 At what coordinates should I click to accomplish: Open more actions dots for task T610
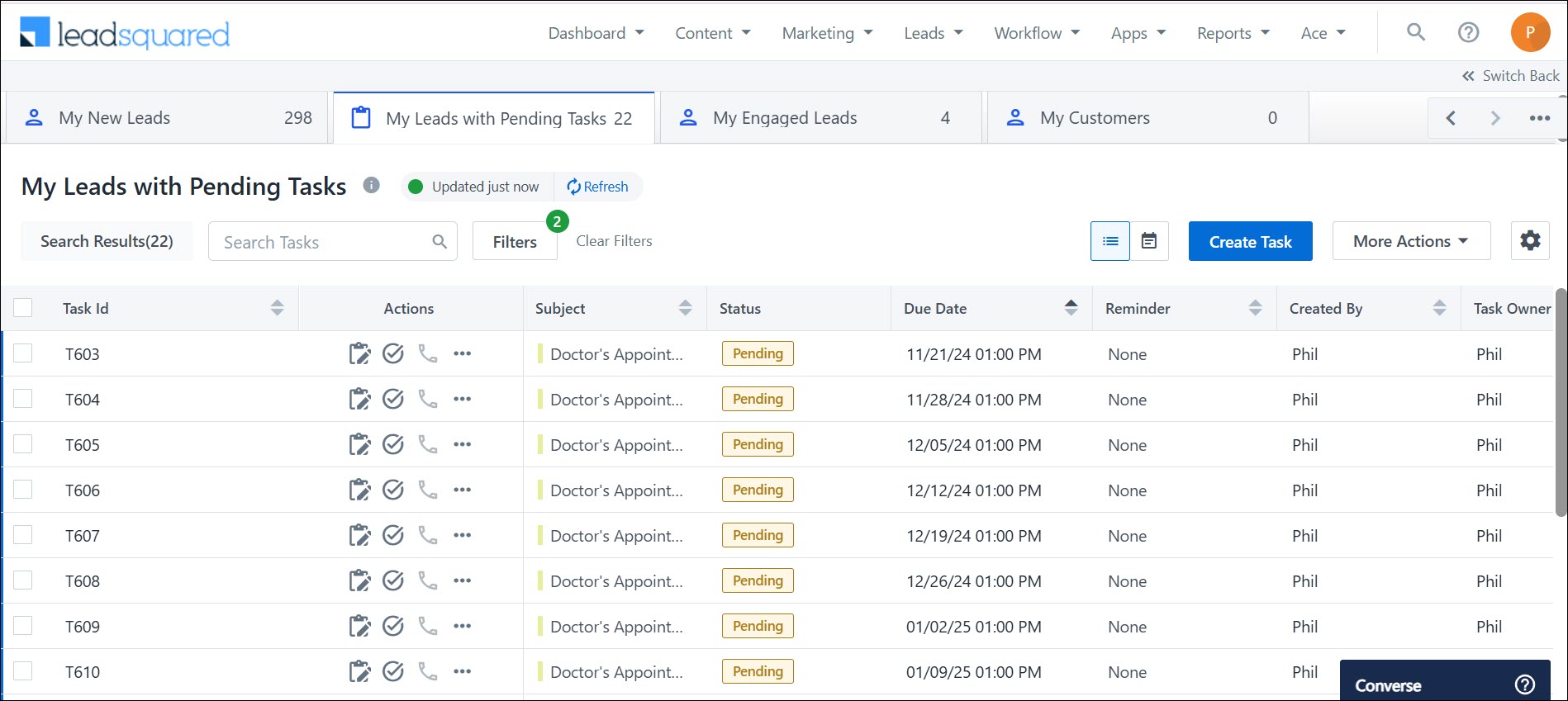[462, 671]
